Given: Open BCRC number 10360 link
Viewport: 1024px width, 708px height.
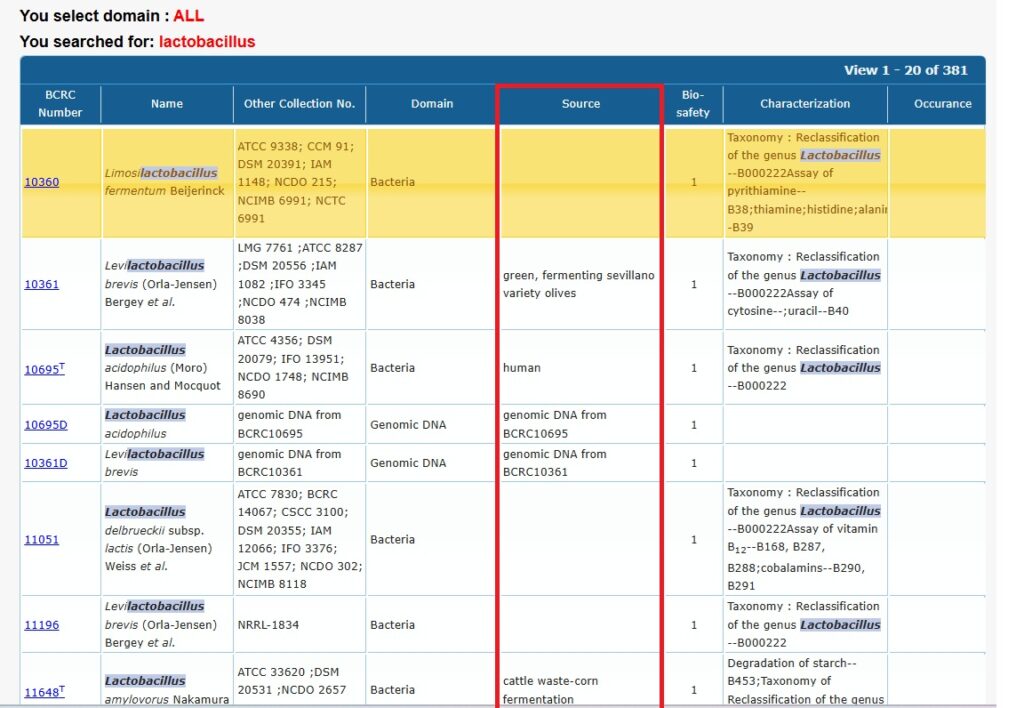Looking at the screenshot, I should (41, 182).
